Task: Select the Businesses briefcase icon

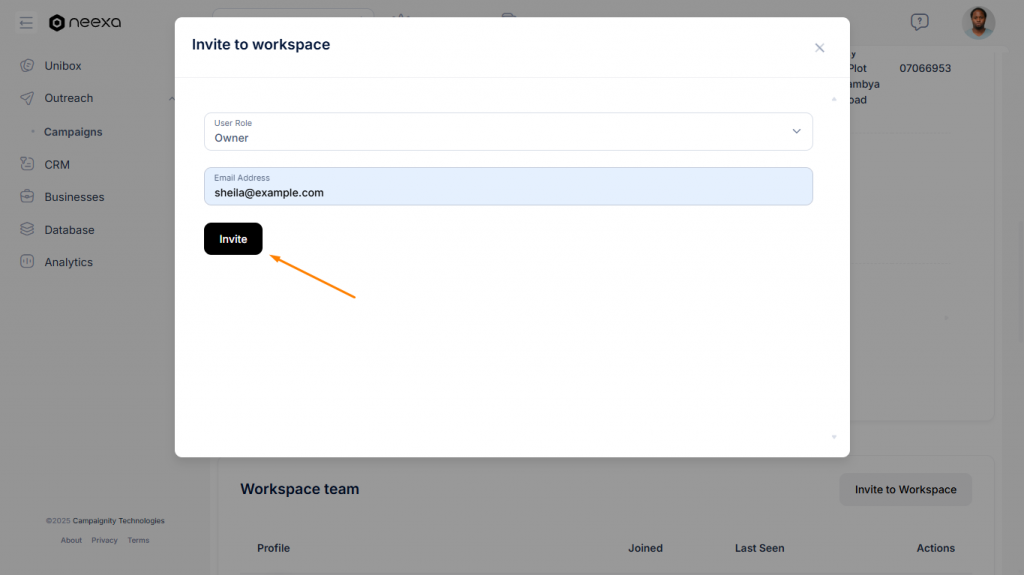Action: (x=27, y=197)
